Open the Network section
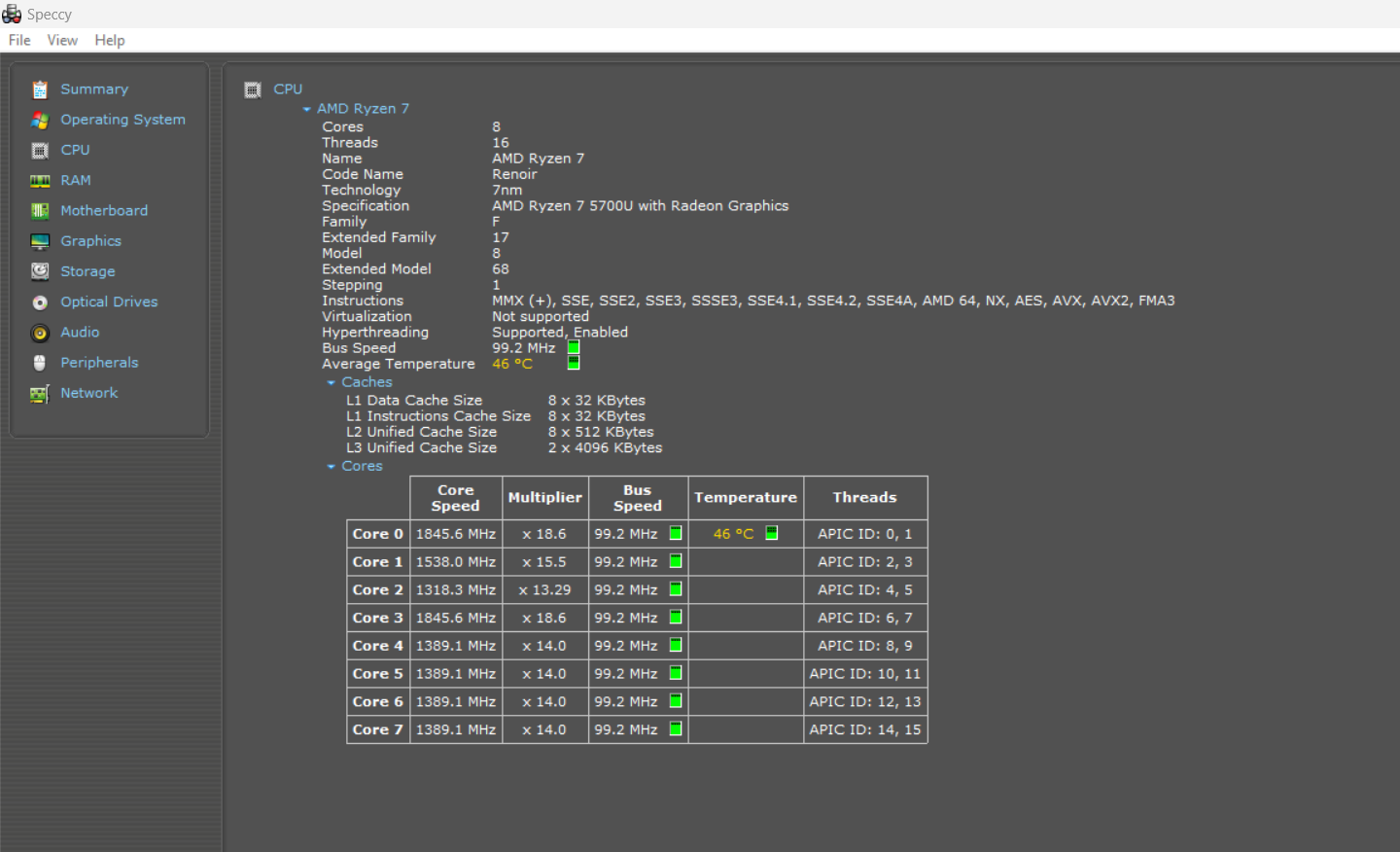This screenshot has height=852, width=1400. pyautogui.click(x=88, y=393)
